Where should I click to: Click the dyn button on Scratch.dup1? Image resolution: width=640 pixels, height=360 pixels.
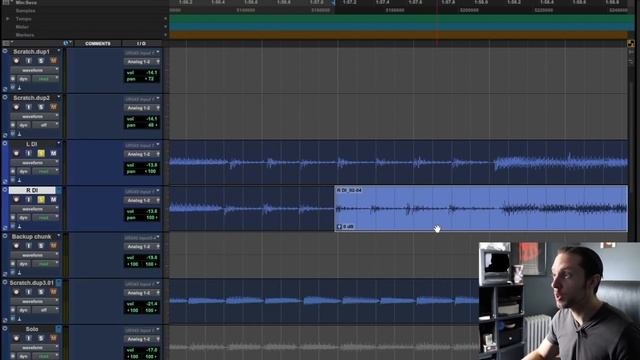tap(24, 79)
